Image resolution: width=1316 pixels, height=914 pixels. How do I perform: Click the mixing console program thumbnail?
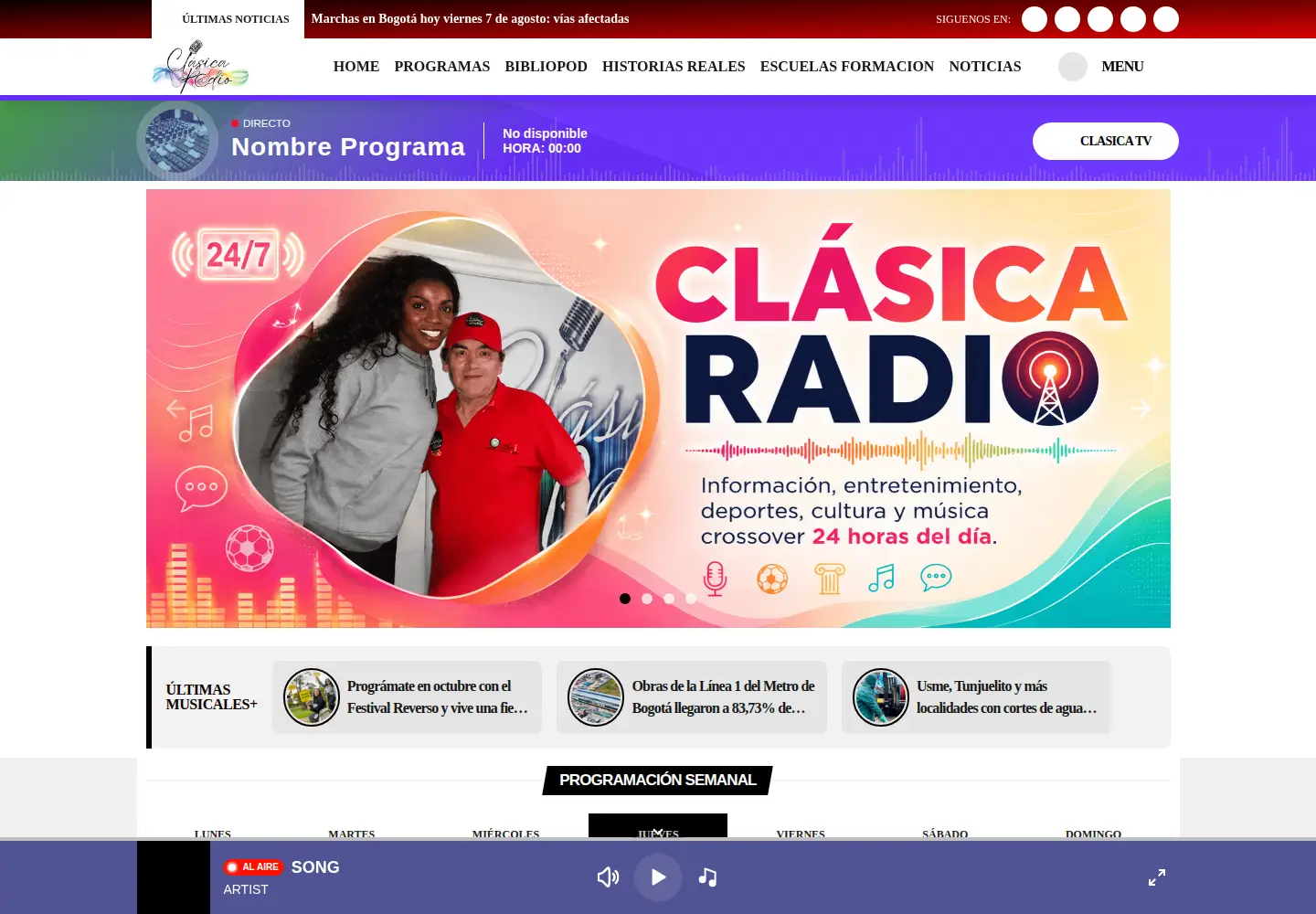click(x=176, y=141)
